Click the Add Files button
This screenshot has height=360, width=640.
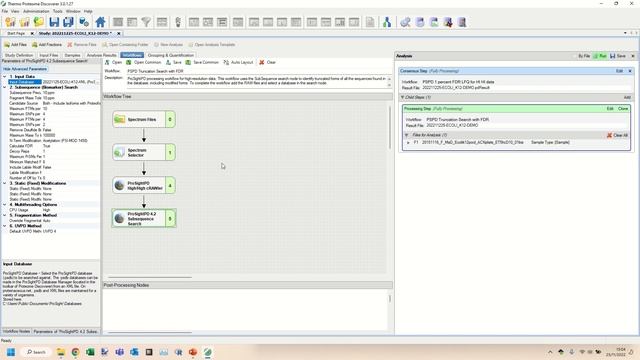click(16, 44)
